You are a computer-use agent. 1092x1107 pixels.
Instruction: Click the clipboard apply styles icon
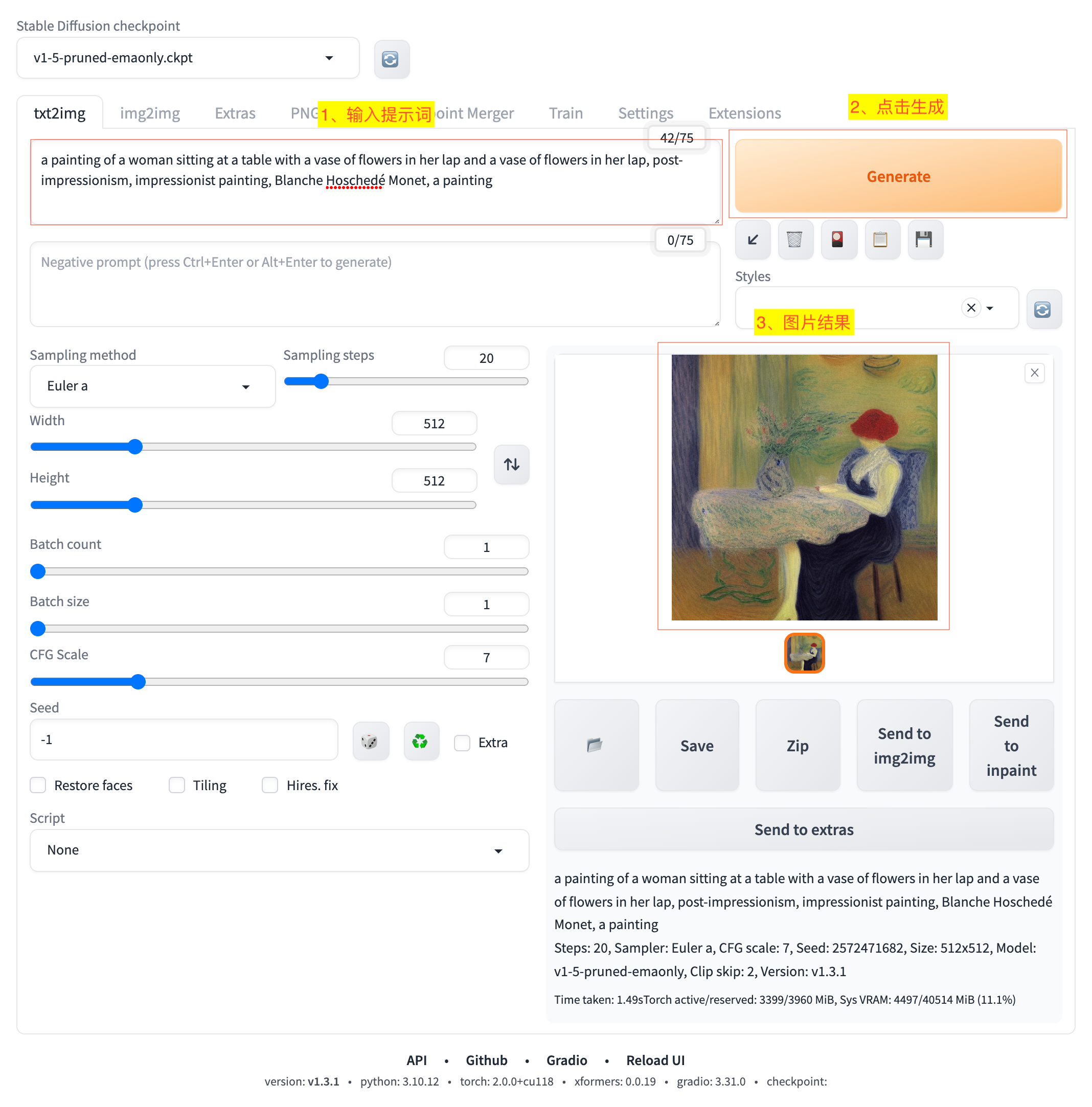880,240
